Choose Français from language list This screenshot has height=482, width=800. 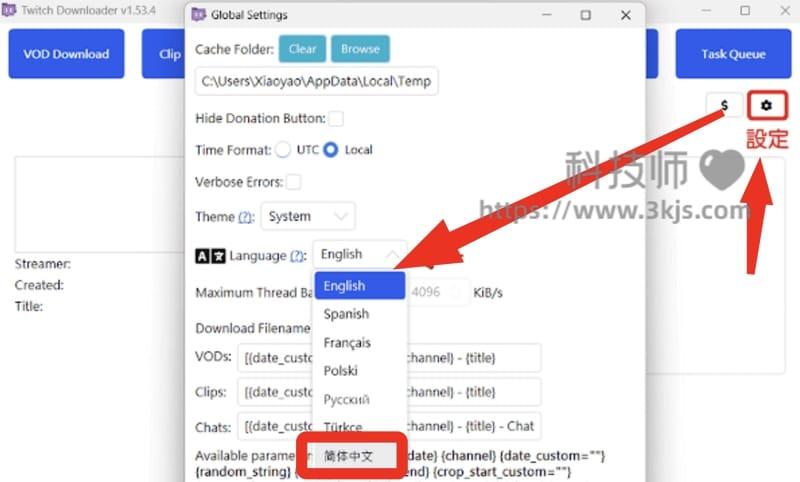coord(360,342)
